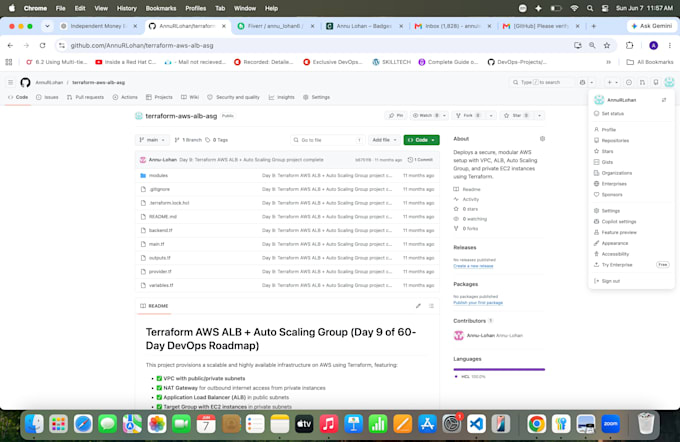Click the switch account icon beside AnnuRLohan
Screen dimensions: 680x442
pyautogui.click(x=664, y=100)
